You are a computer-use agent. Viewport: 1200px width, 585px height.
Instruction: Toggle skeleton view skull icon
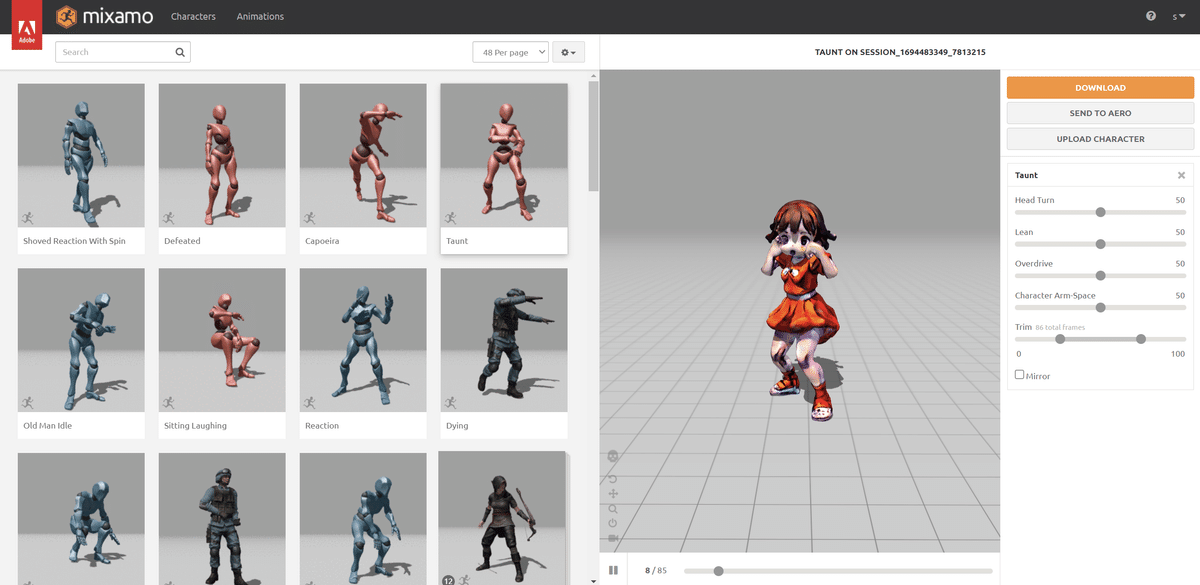(x=613, y=456)
